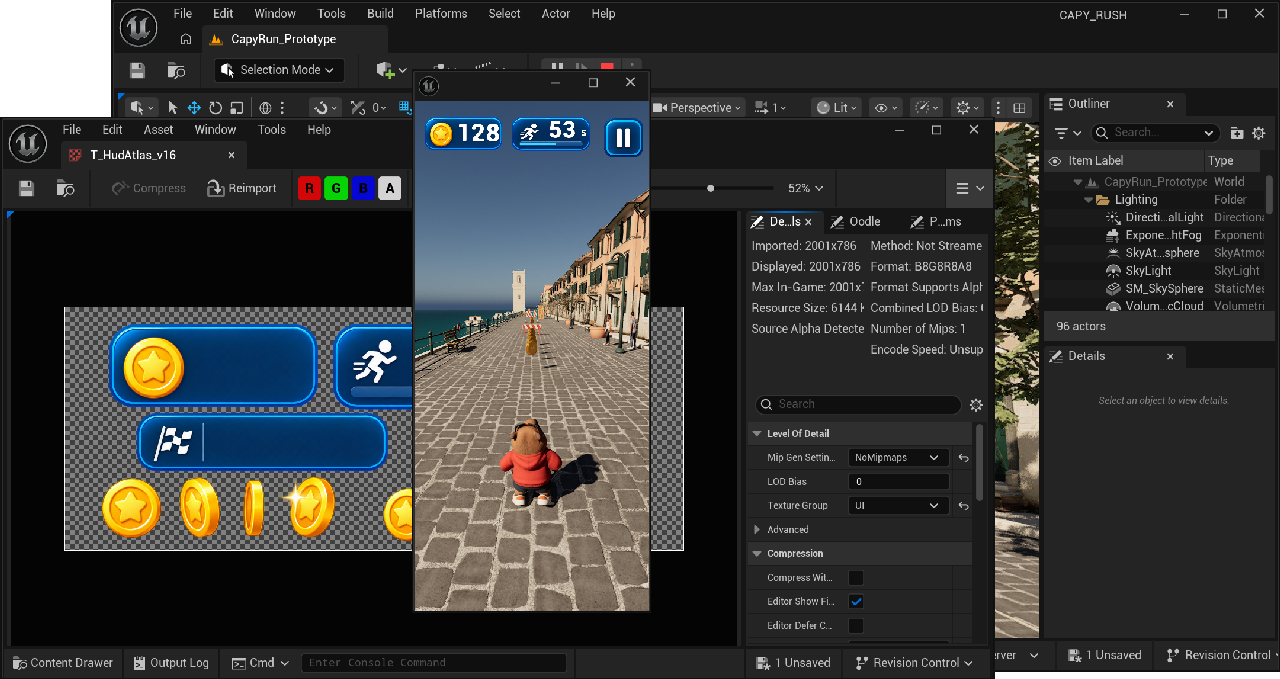Toggle world/local coordinate space globe icon
The image size is (1280, 679).
tap(266, 107)
